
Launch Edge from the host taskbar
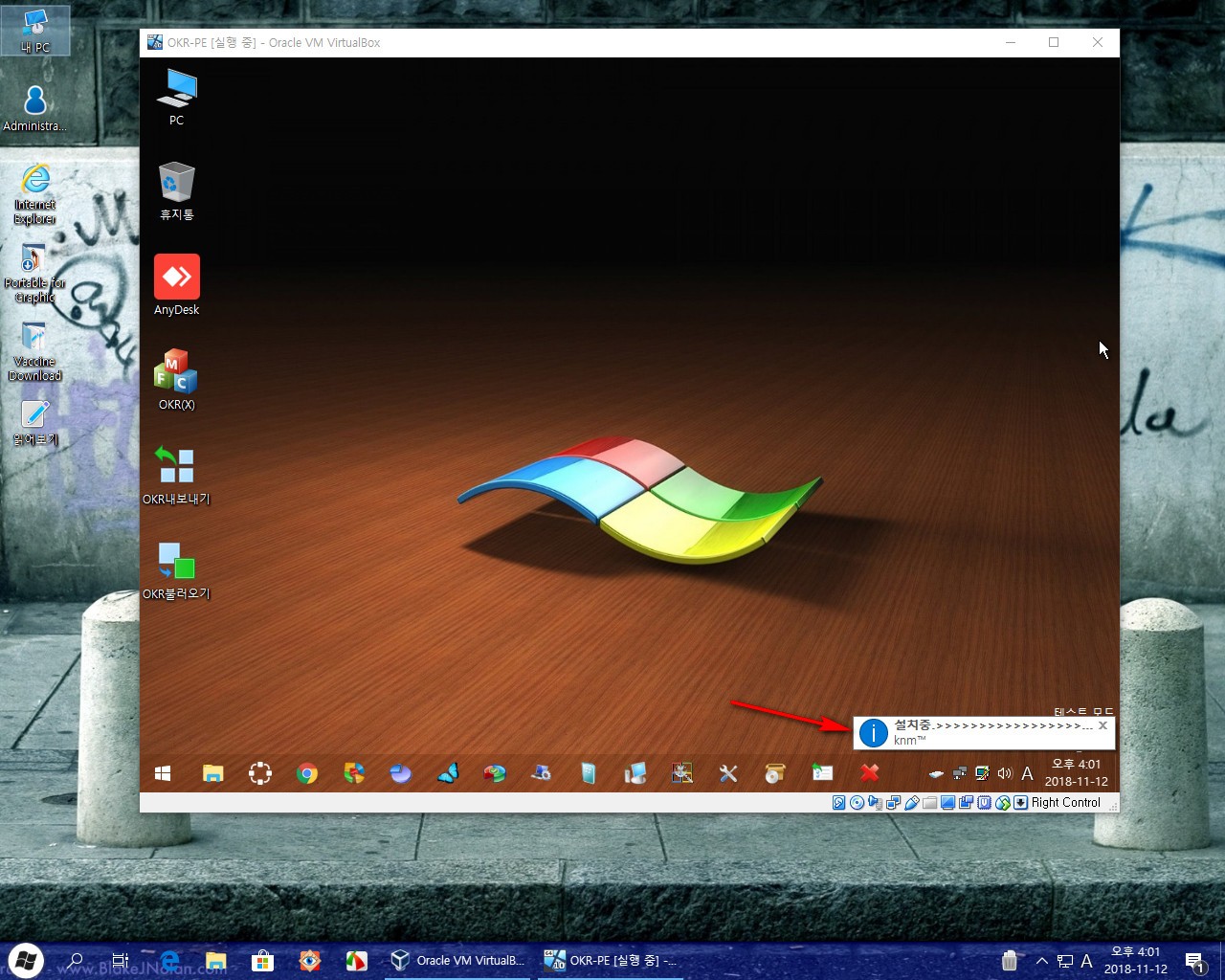[169, 961]
